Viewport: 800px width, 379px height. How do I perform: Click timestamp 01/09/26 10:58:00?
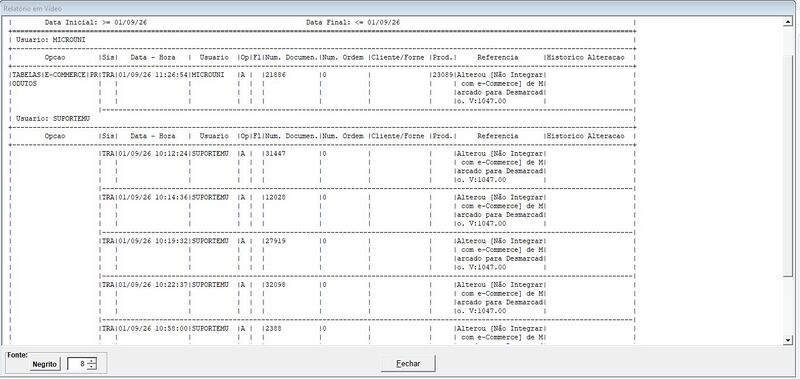pos(154,329)
